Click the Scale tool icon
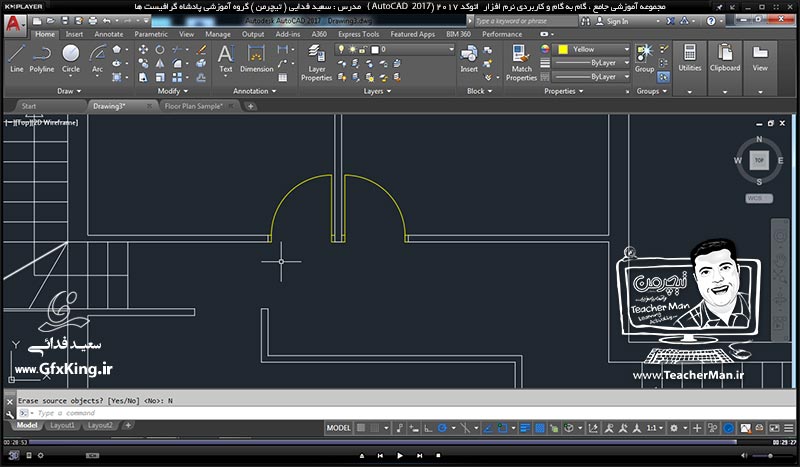The height and width of the screenshot is (467, 800). pos(160,77)
